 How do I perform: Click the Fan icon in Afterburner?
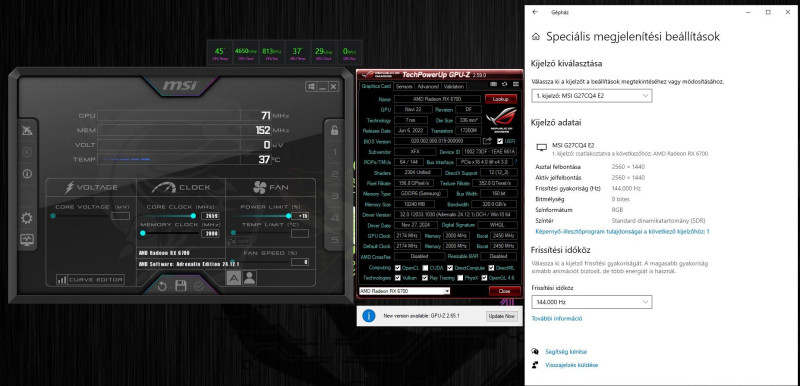click(x=260, y=188)
